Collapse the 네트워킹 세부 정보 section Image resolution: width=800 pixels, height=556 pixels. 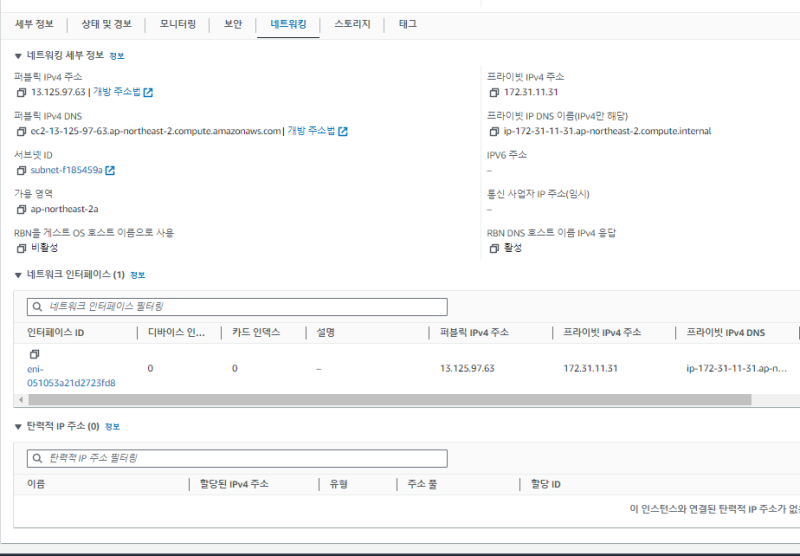point(18,56)
